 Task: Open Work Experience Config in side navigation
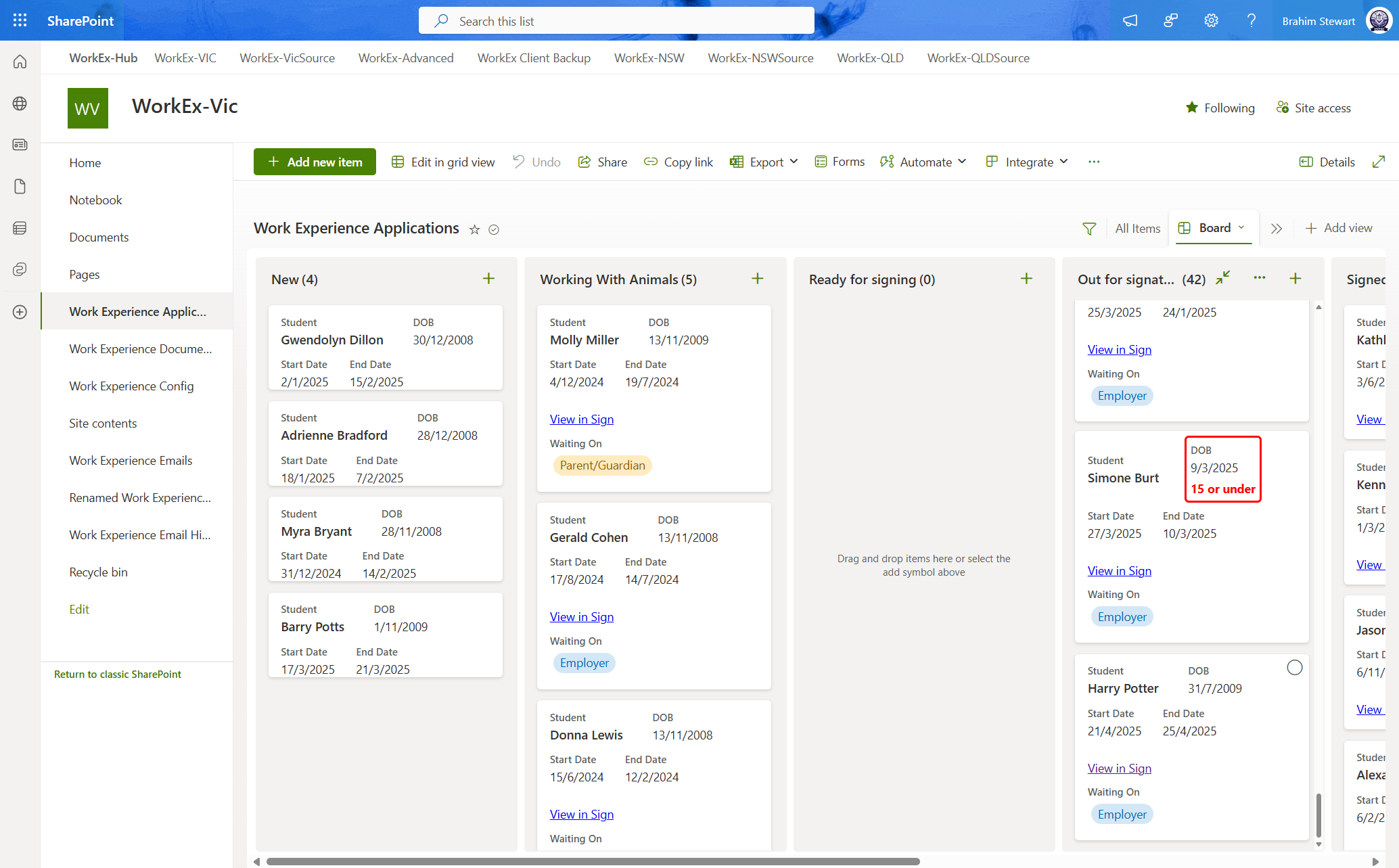pos(131,386)
